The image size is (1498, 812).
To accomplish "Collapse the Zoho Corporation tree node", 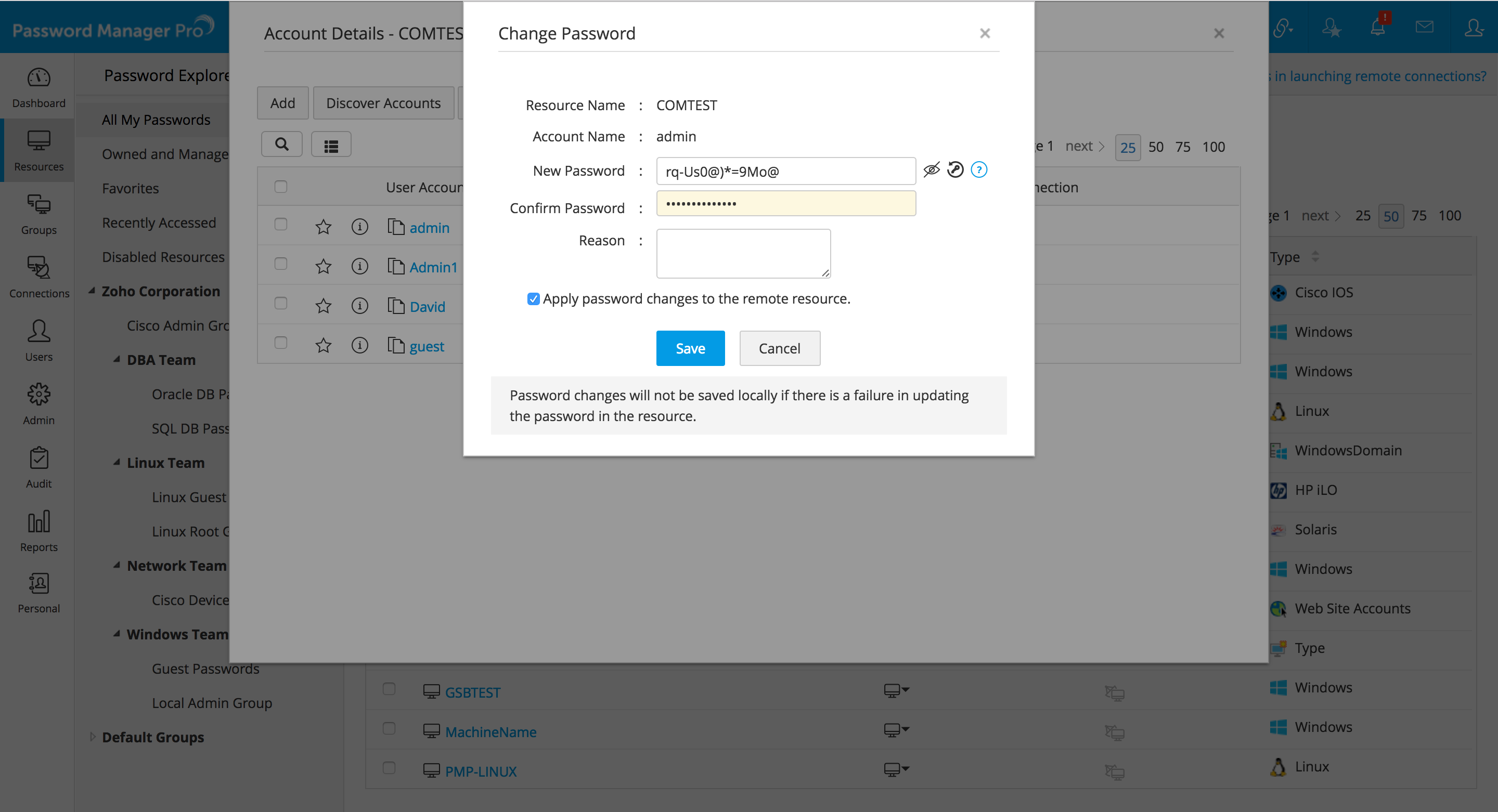I will point(92,291).
